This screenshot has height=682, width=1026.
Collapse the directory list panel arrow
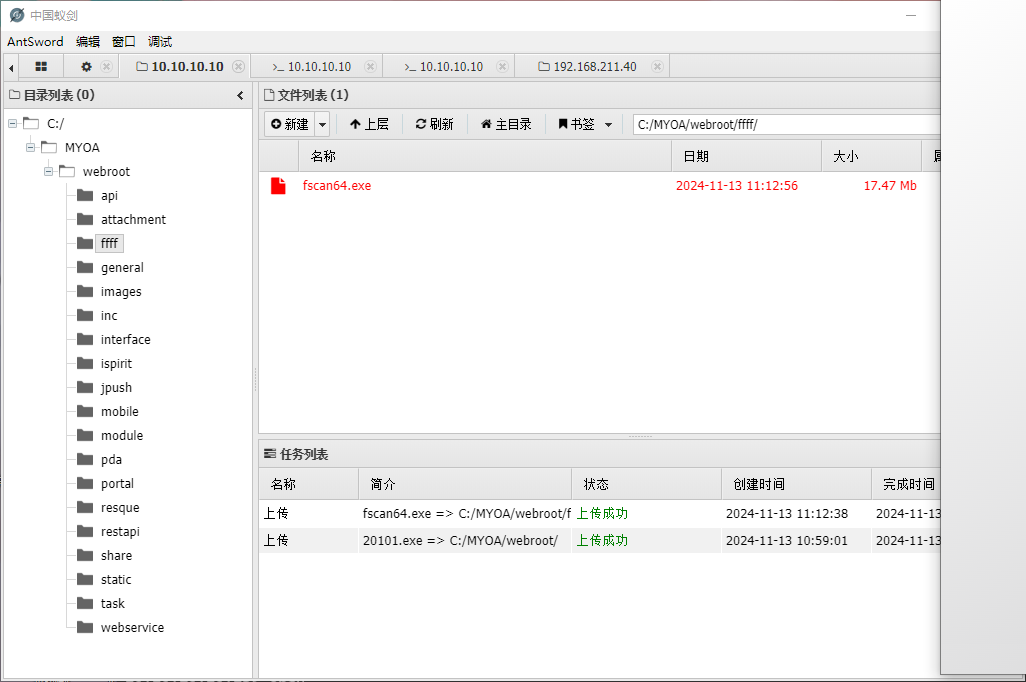click(x=240, y=95)
